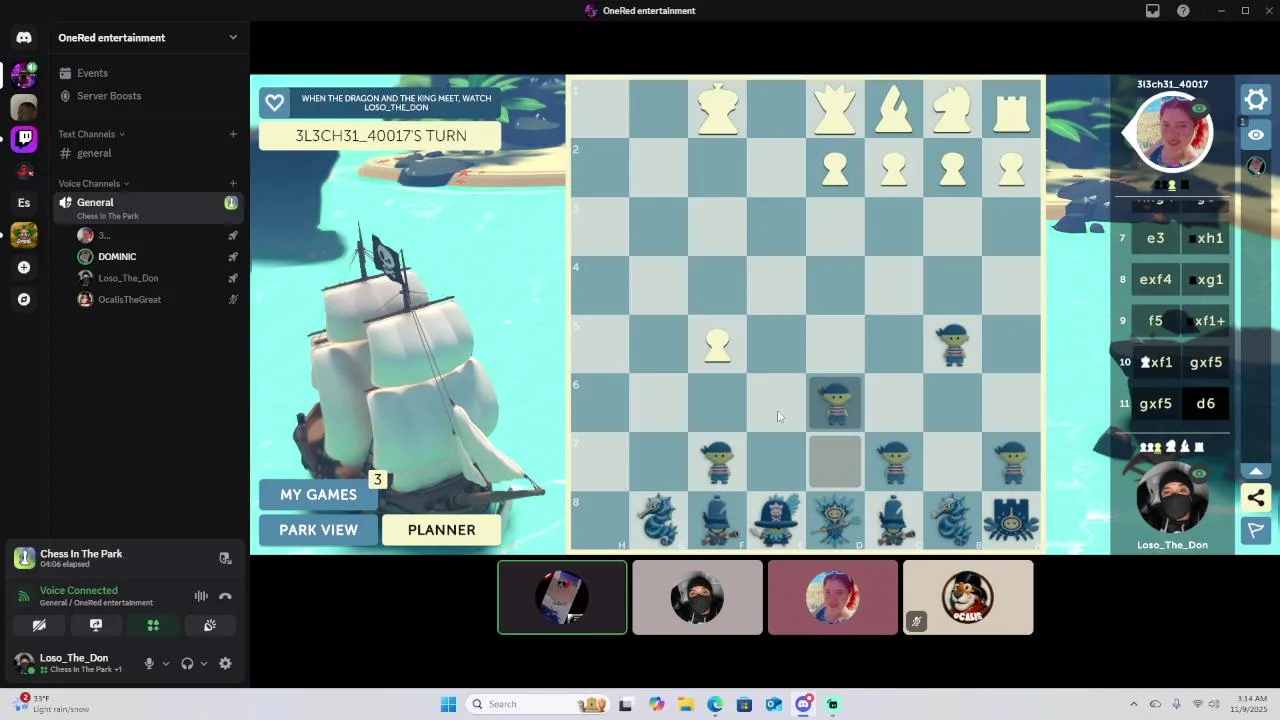Share your screen button

coord(96,625)
